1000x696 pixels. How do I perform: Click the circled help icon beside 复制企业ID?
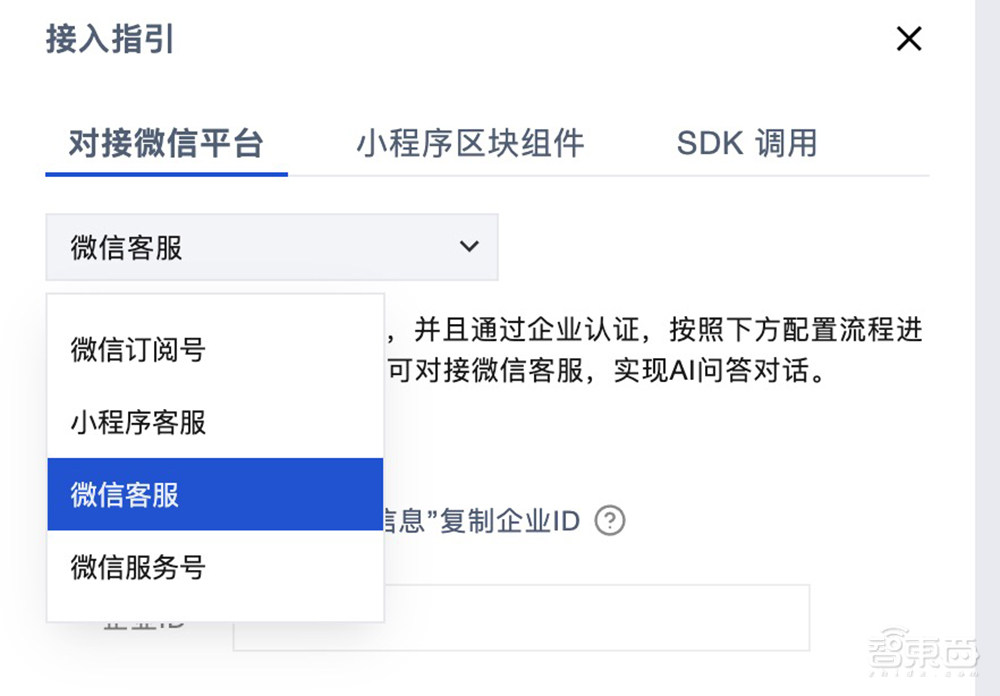611,521
